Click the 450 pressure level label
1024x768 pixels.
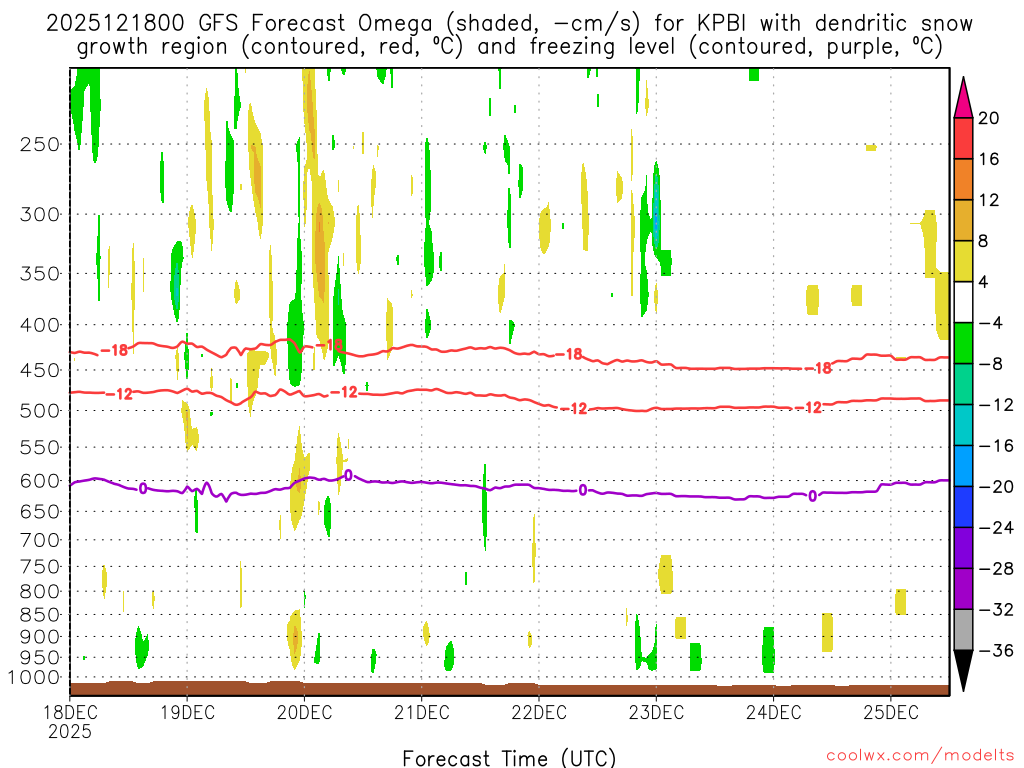40,370
